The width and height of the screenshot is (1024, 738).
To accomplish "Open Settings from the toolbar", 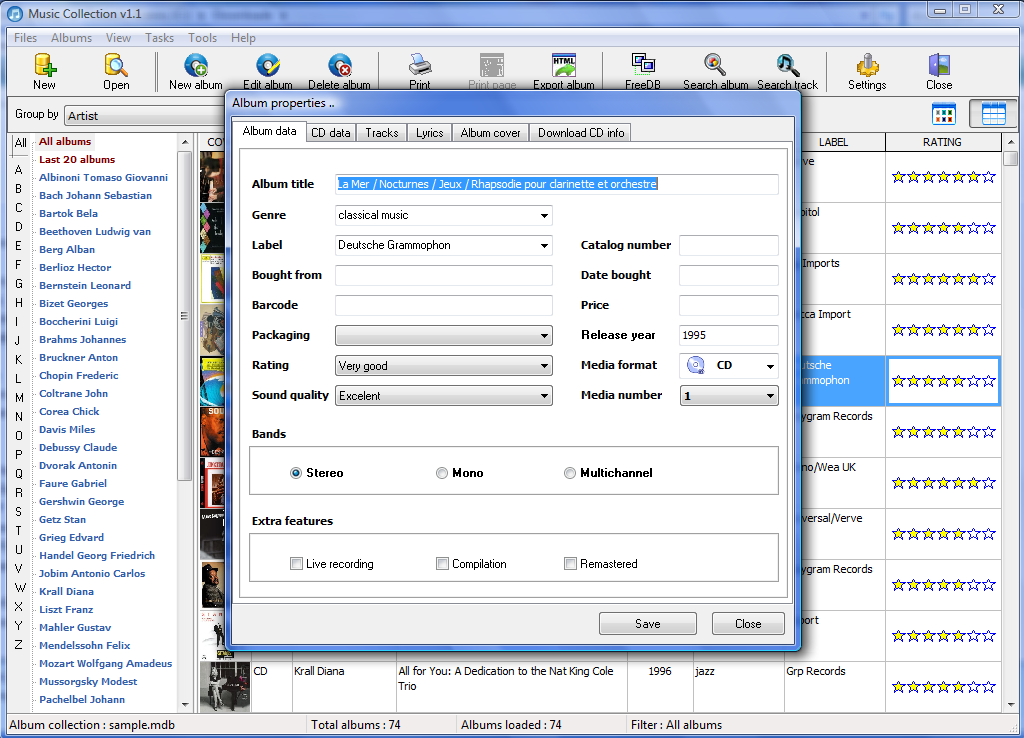I will click(x=867, y=67).
